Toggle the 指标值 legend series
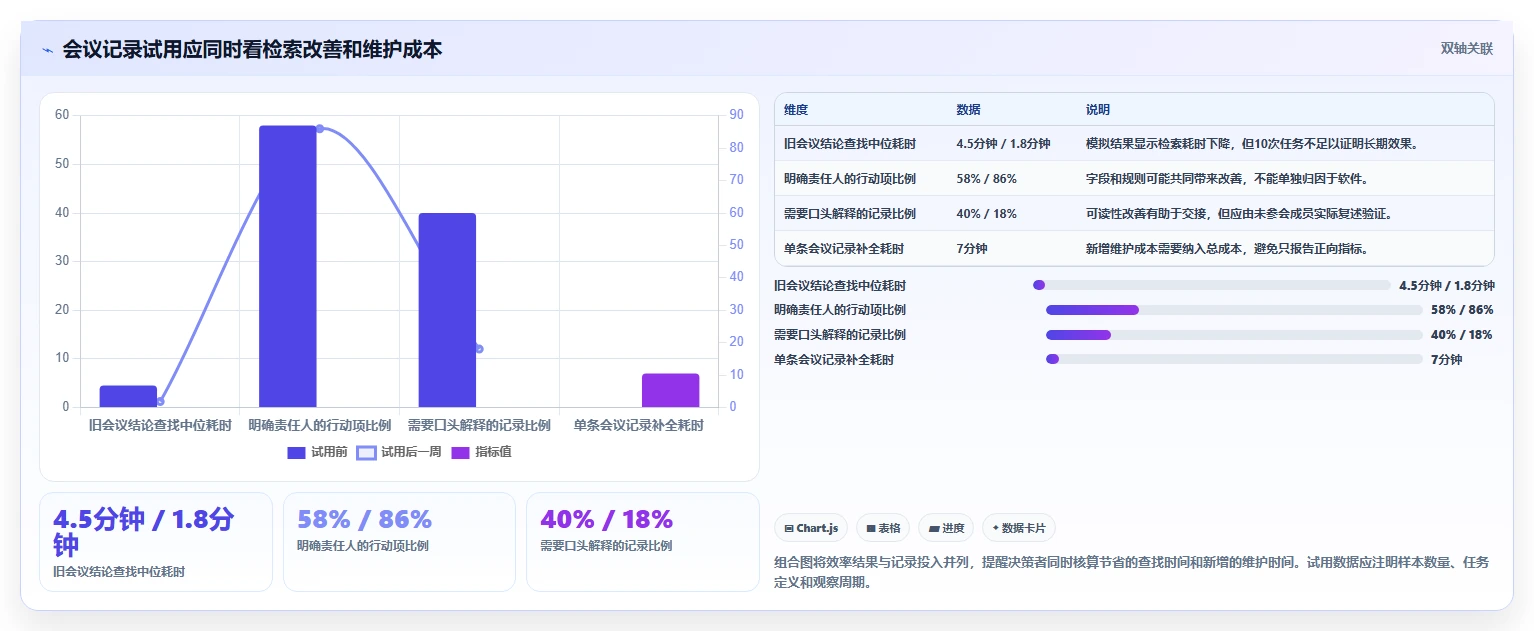1534x631 pixels. click(x=481, y=452)
